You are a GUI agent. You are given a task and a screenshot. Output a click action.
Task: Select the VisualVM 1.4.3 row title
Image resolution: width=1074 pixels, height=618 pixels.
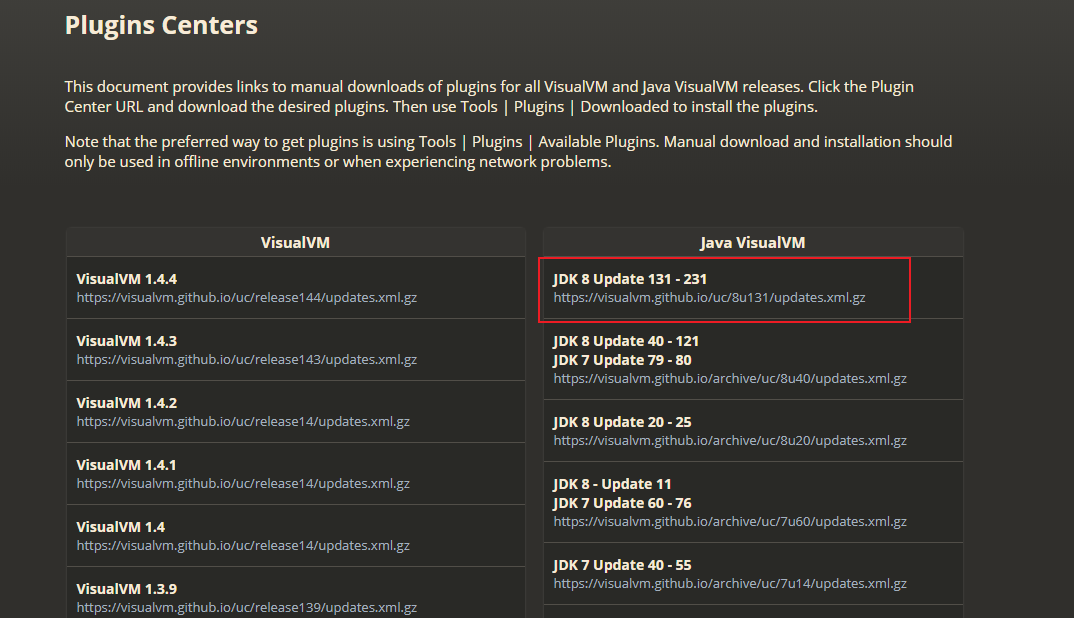click(x=127, y=341)
